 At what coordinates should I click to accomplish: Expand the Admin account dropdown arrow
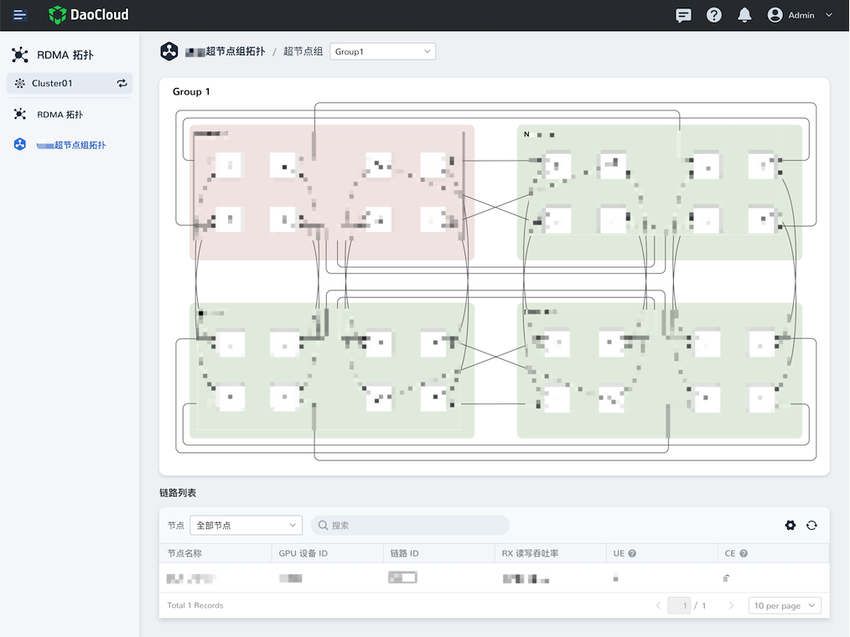829,15
